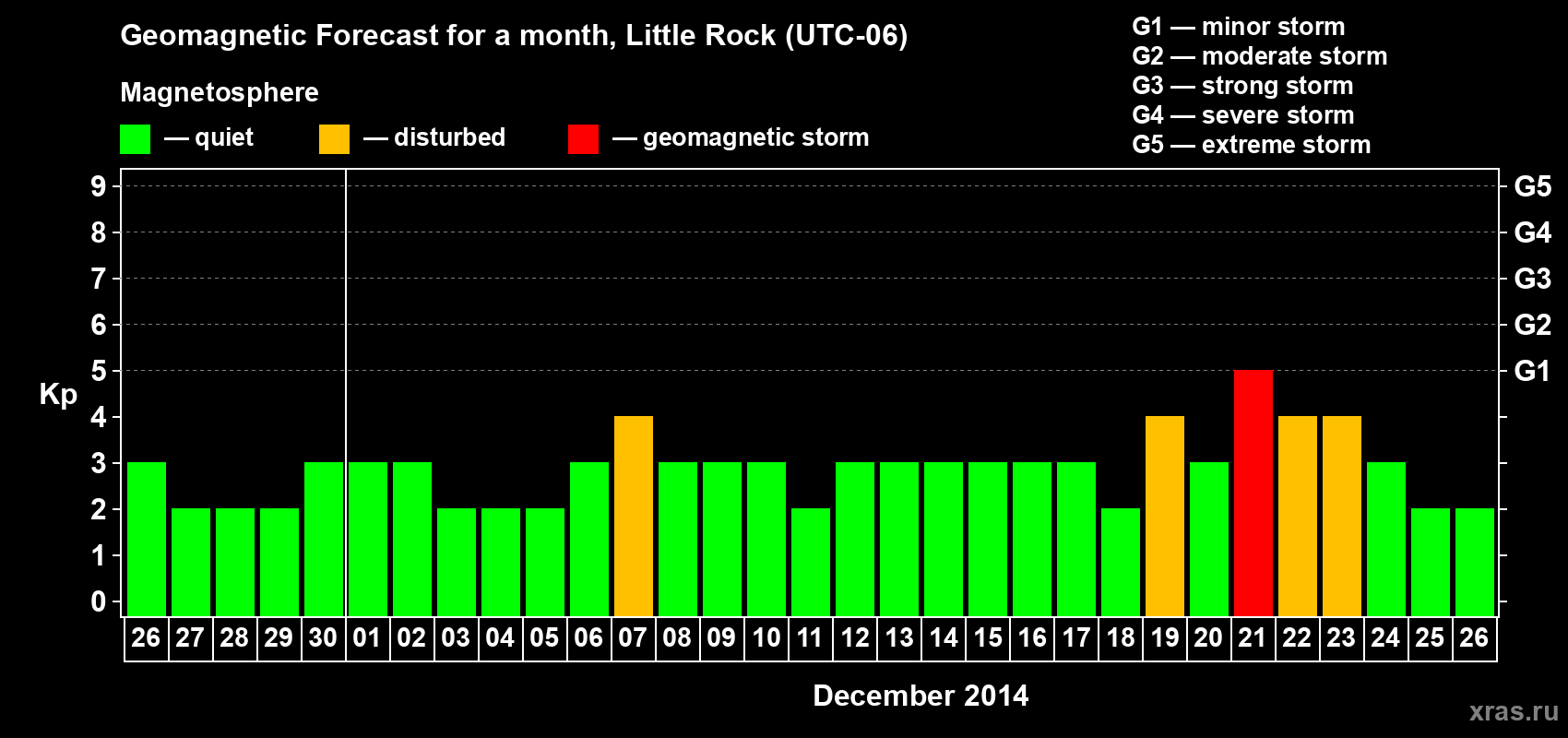The width and height of the screenshot is (1568, 738).
Task: Click the Kp value 3 tick label
Action: (x=99, y=463)
